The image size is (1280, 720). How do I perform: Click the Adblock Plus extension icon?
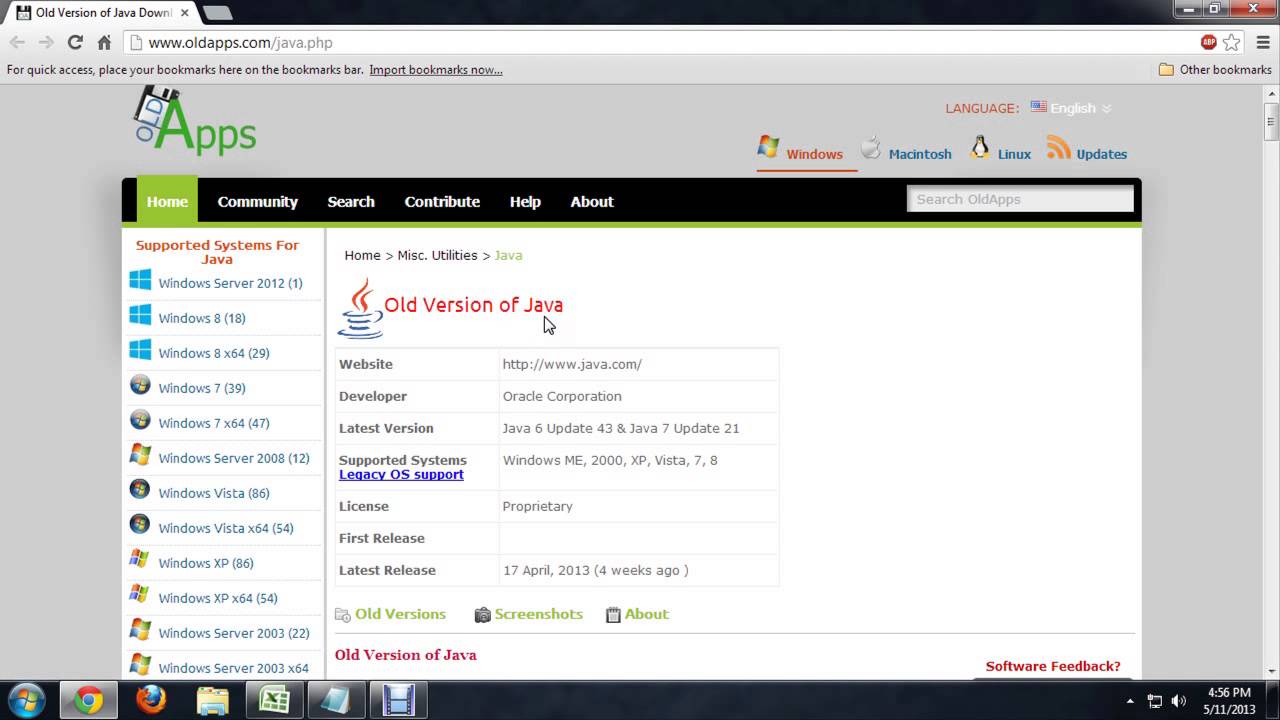pyautogui.click(x=1208, y=42)
